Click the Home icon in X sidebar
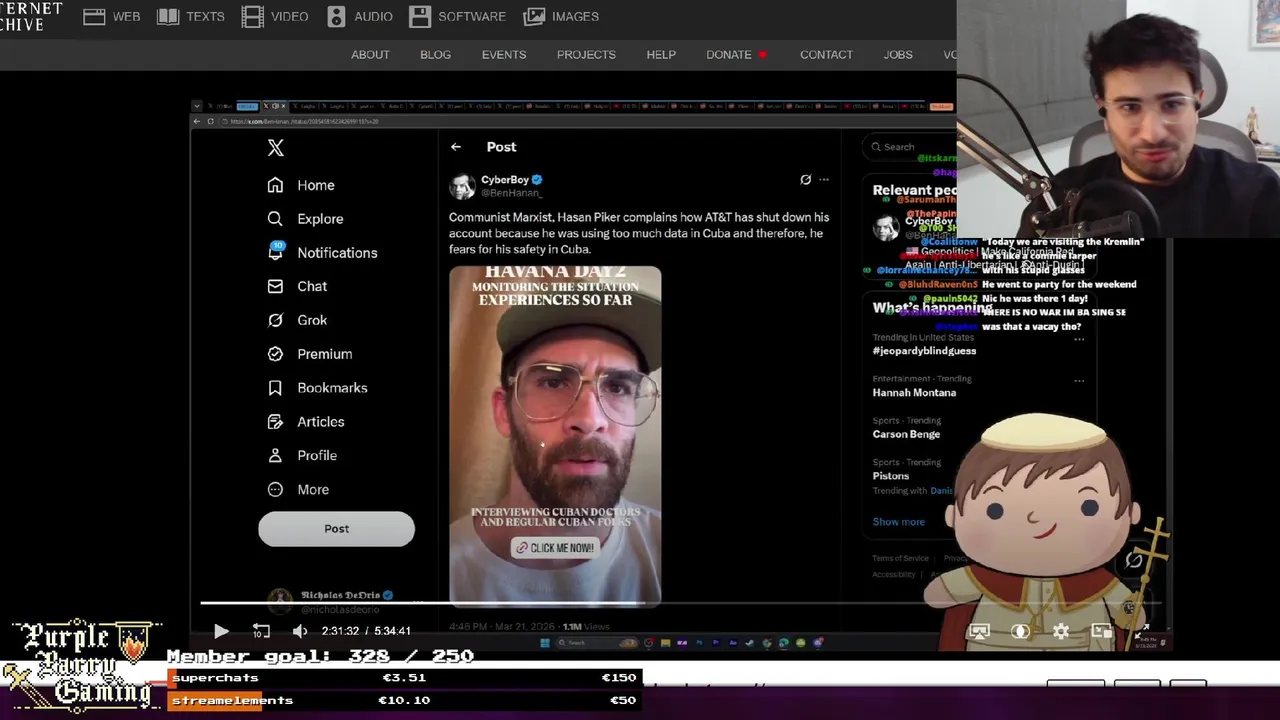 [x=275, y=185]
